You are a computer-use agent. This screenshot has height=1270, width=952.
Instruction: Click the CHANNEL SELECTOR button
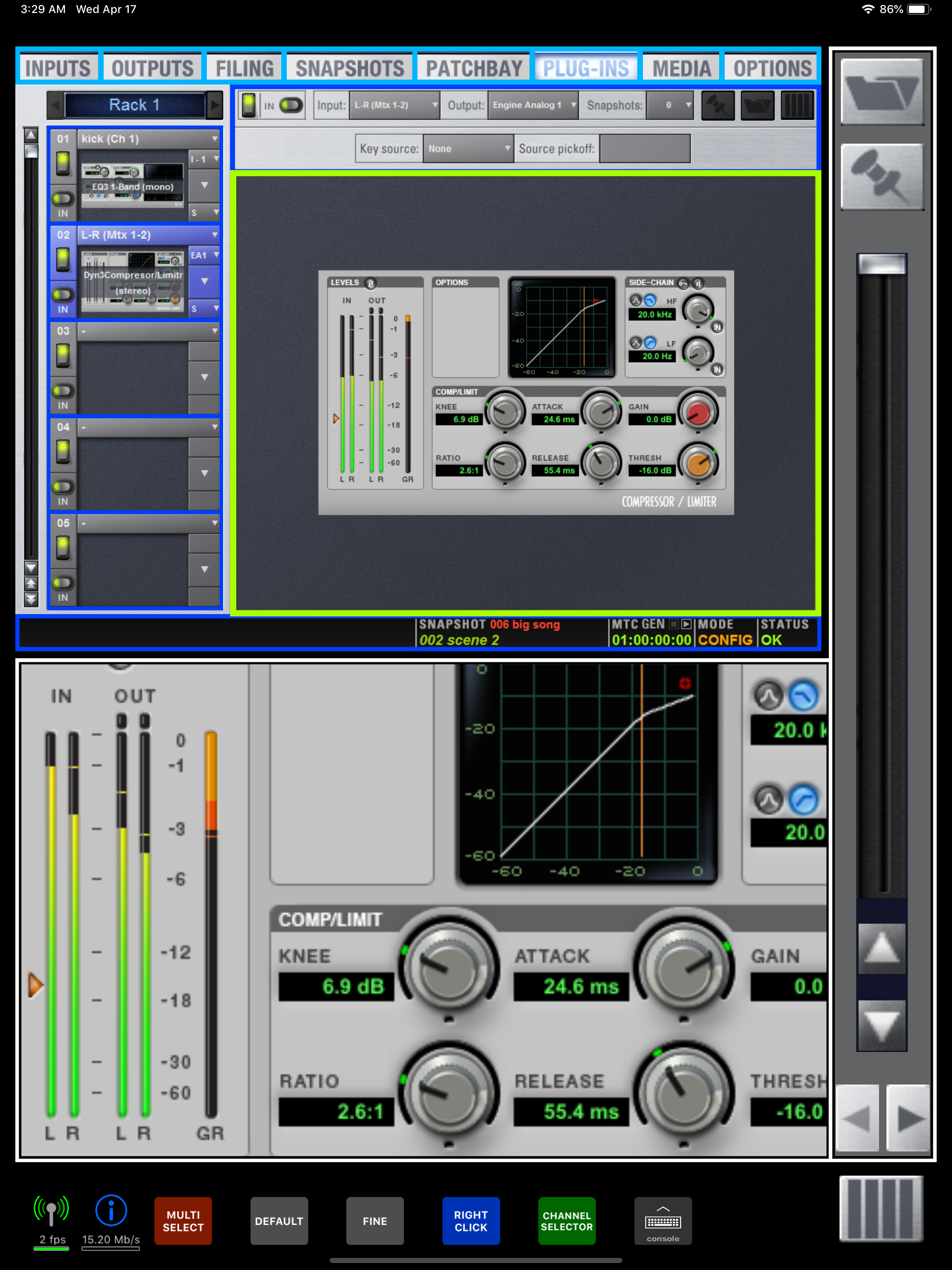click(567, 1221)
